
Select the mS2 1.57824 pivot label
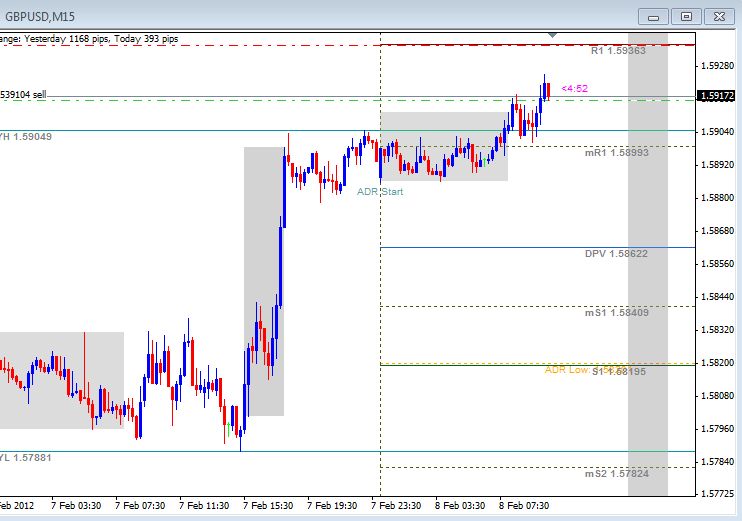click(x=617, y=474)
